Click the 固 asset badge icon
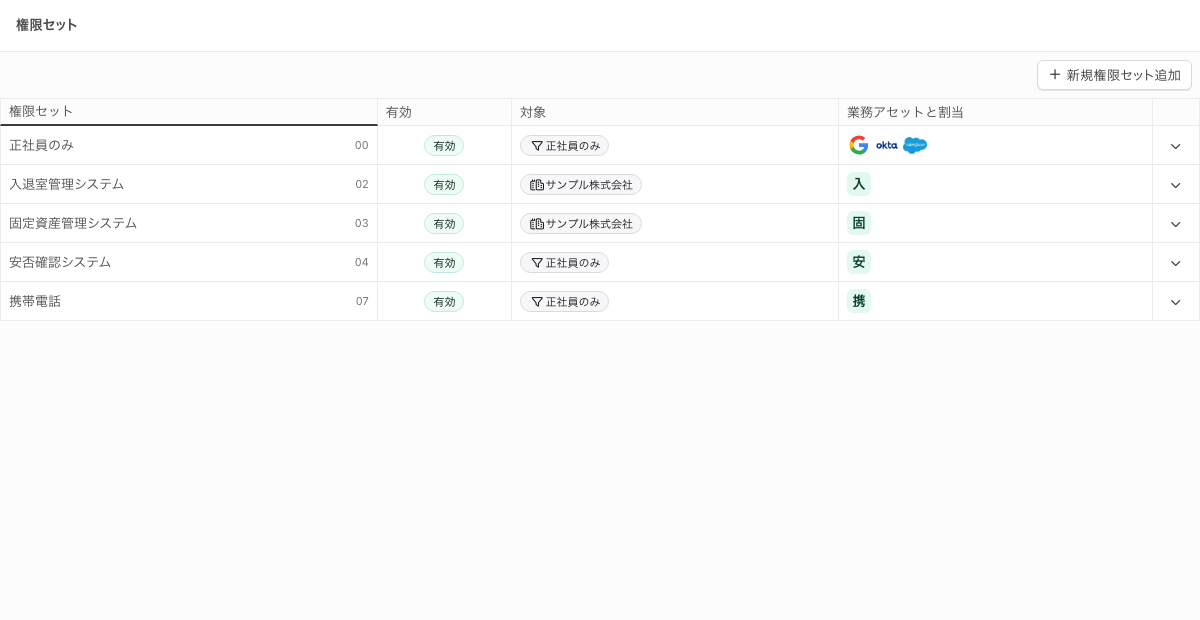Image resolution: width=1200 pixels, height=620 pixels. [859, 223]
